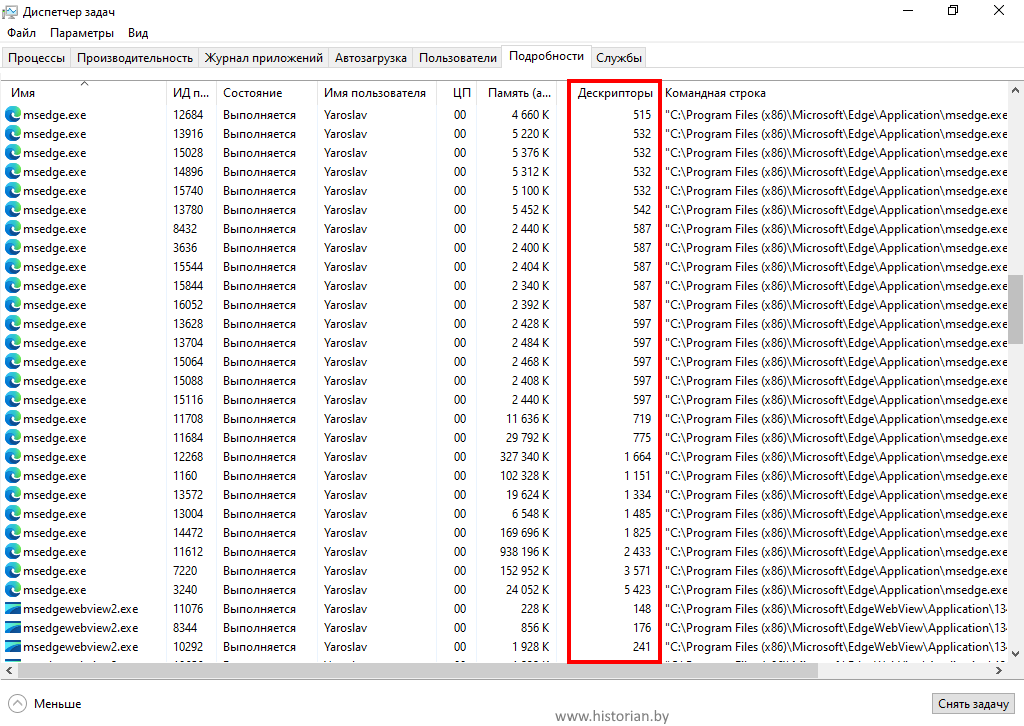Click the Edge icon of process 3636

click(13, 247)
